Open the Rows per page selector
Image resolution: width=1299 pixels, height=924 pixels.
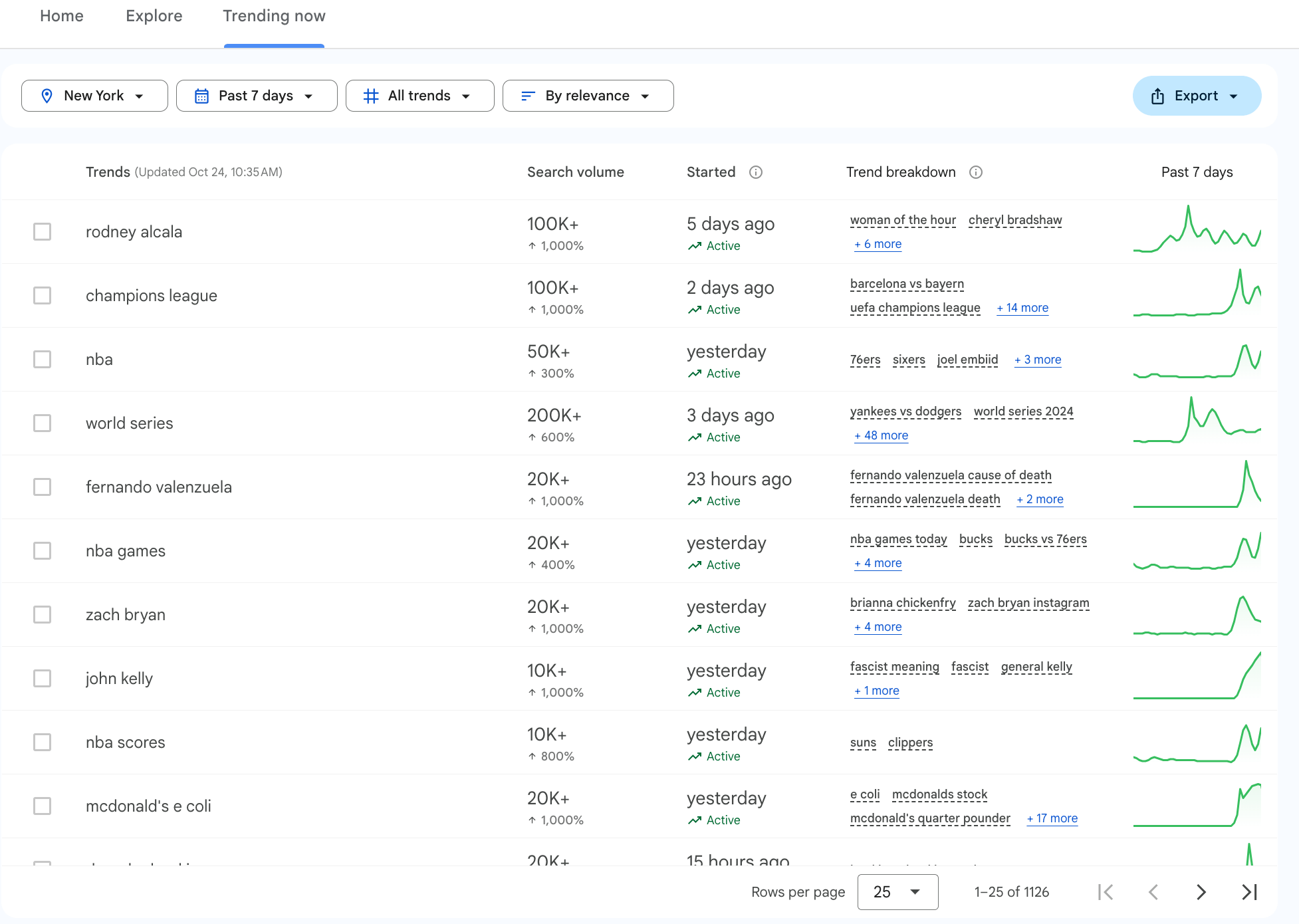coord(897,892)
